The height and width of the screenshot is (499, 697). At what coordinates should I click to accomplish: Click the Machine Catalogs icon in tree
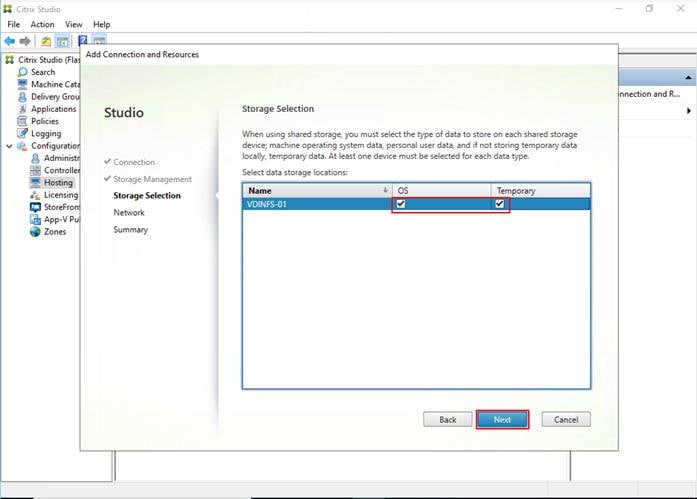coord(23,84)
